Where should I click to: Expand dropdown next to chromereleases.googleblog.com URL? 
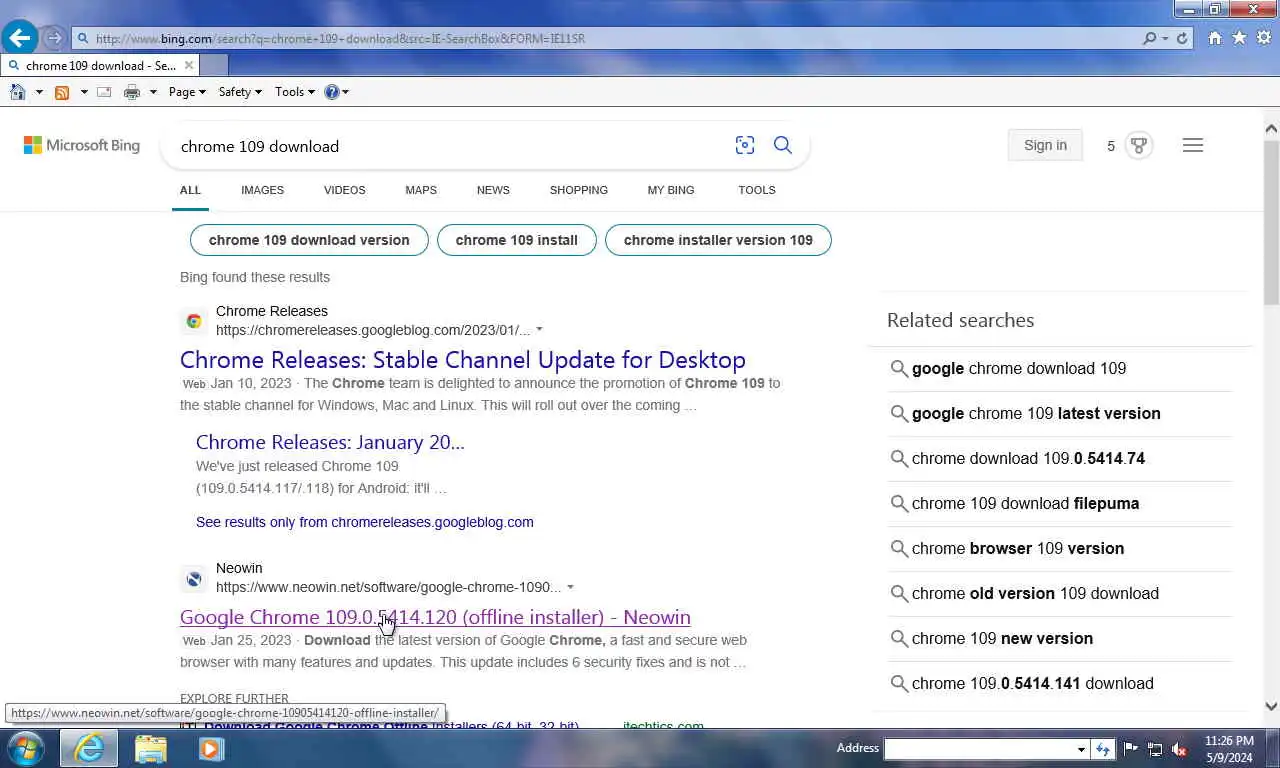tap(539, 330)
